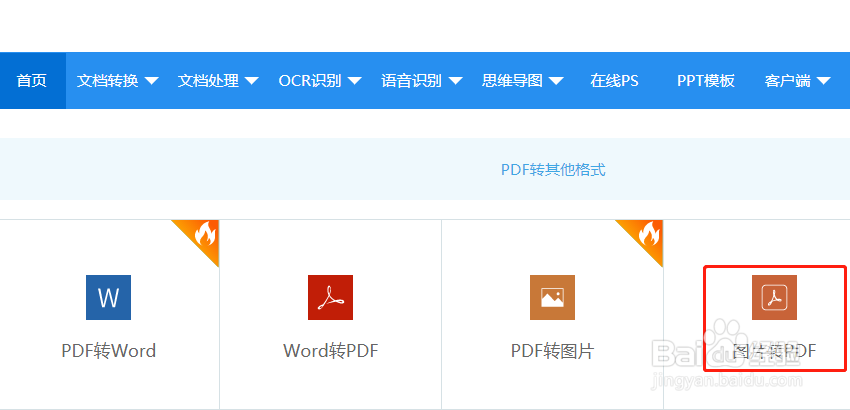Expand the OCR识别 dropdown arrow
The height and width of the screenshot is (410, 850).
(355, 81)
